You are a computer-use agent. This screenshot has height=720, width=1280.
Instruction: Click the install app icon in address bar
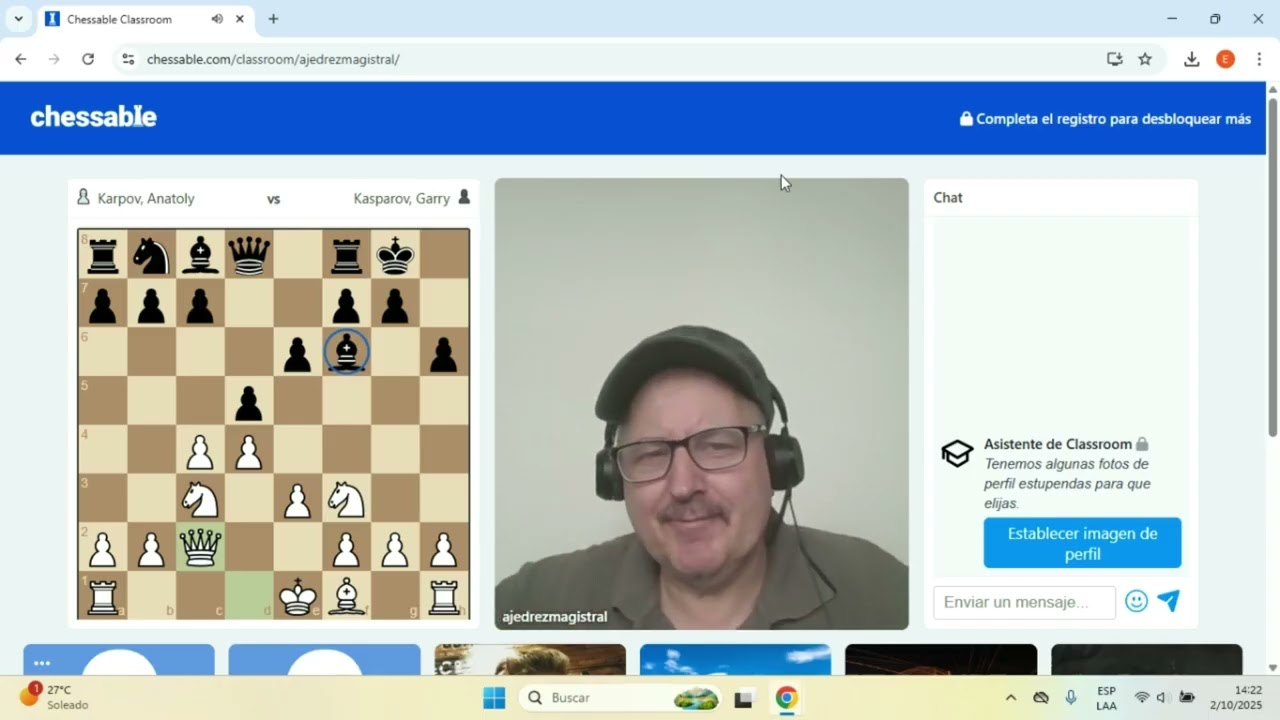click(x=1115, y=59)
